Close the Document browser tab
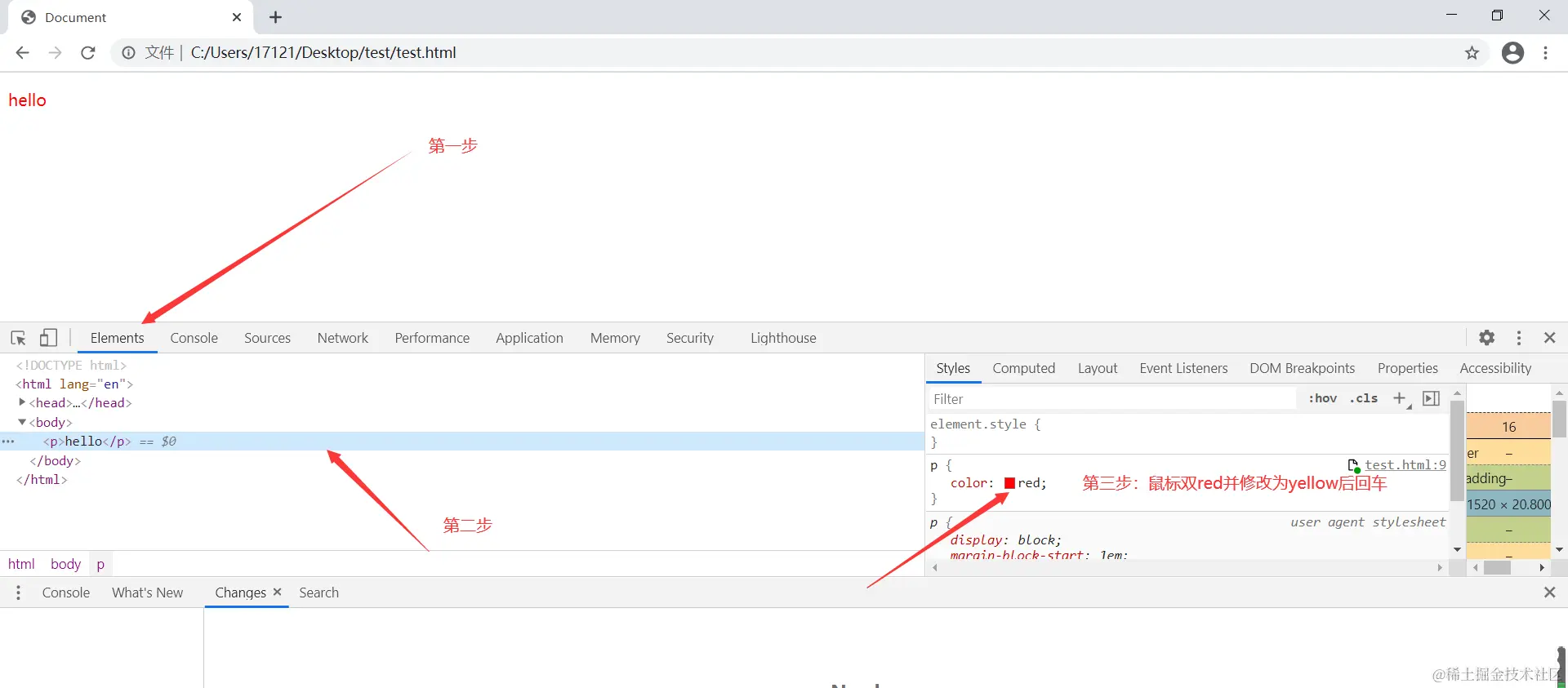 point(237,17)
